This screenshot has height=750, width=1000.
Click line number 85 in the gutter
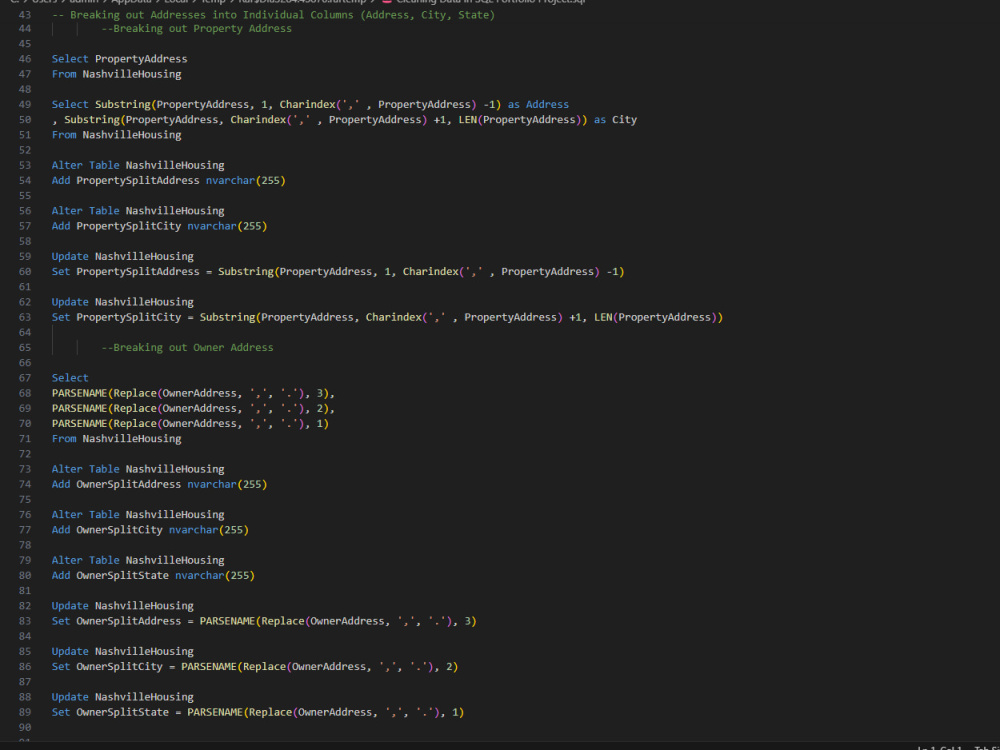point(25,651)
